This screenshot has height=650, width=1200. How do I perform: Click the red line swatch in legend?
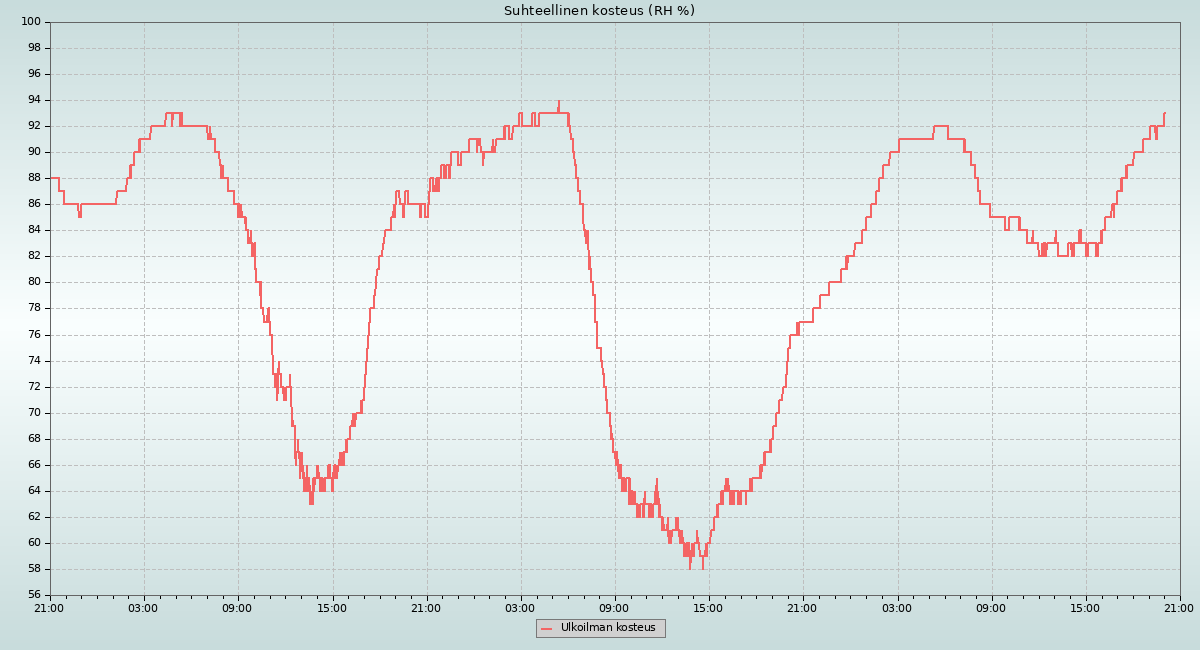click(546, 628)
